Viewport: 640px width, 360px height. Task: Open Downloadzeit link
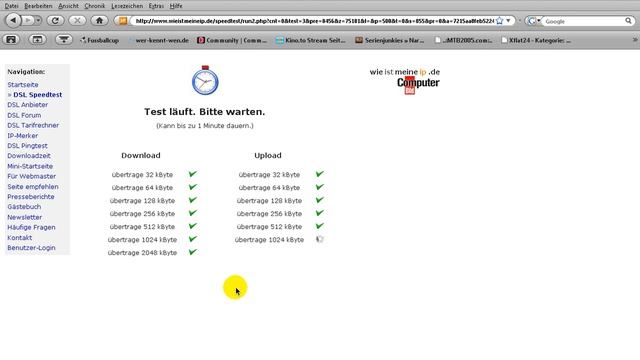click(29, 156)
